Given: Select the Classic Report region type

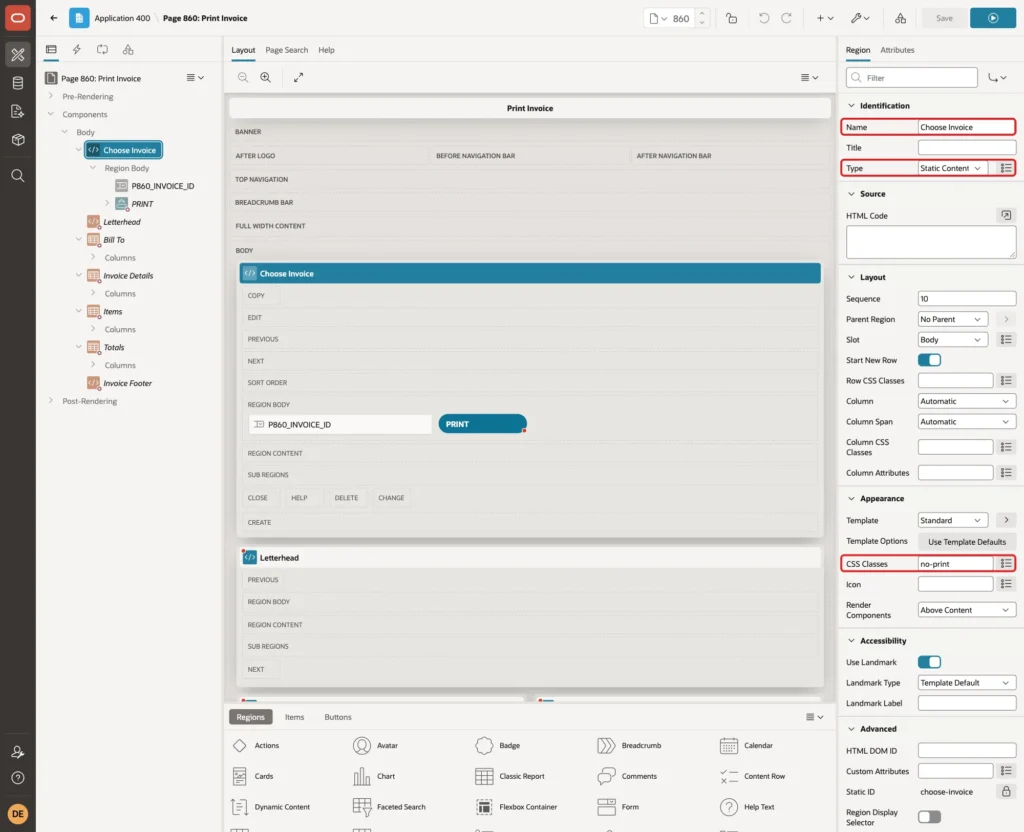Looking at the screenshot, I should 511,776.
